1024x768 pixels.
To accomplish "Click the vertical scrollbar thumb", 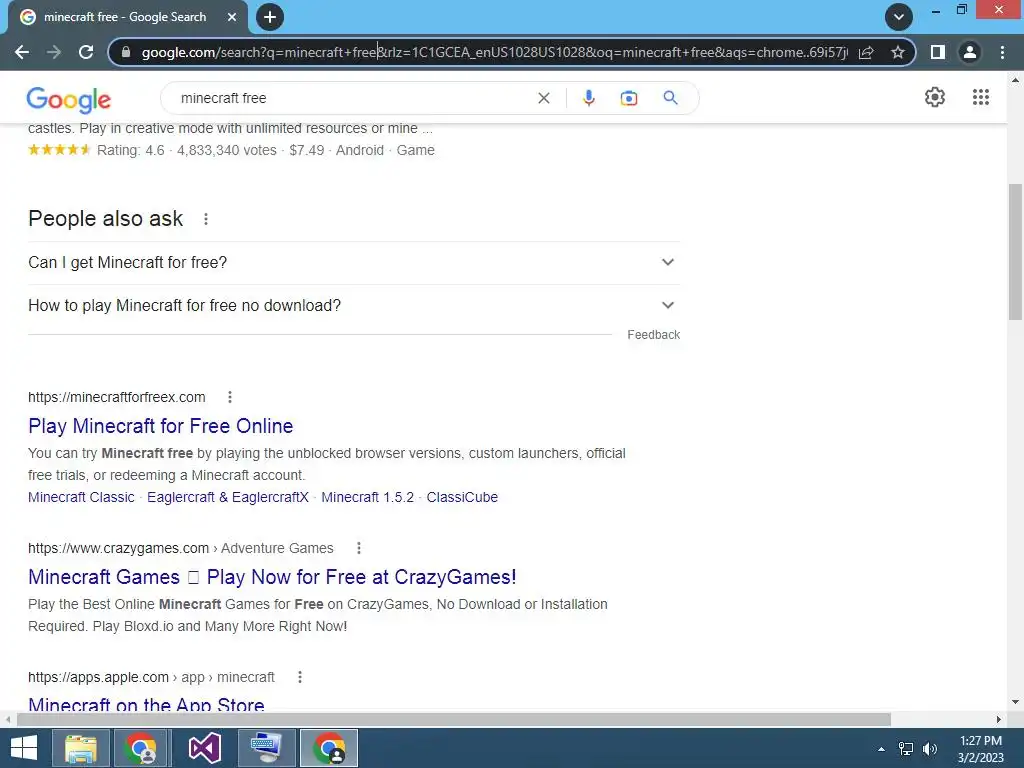I will pyautogui.click(x=1015, y=252).
